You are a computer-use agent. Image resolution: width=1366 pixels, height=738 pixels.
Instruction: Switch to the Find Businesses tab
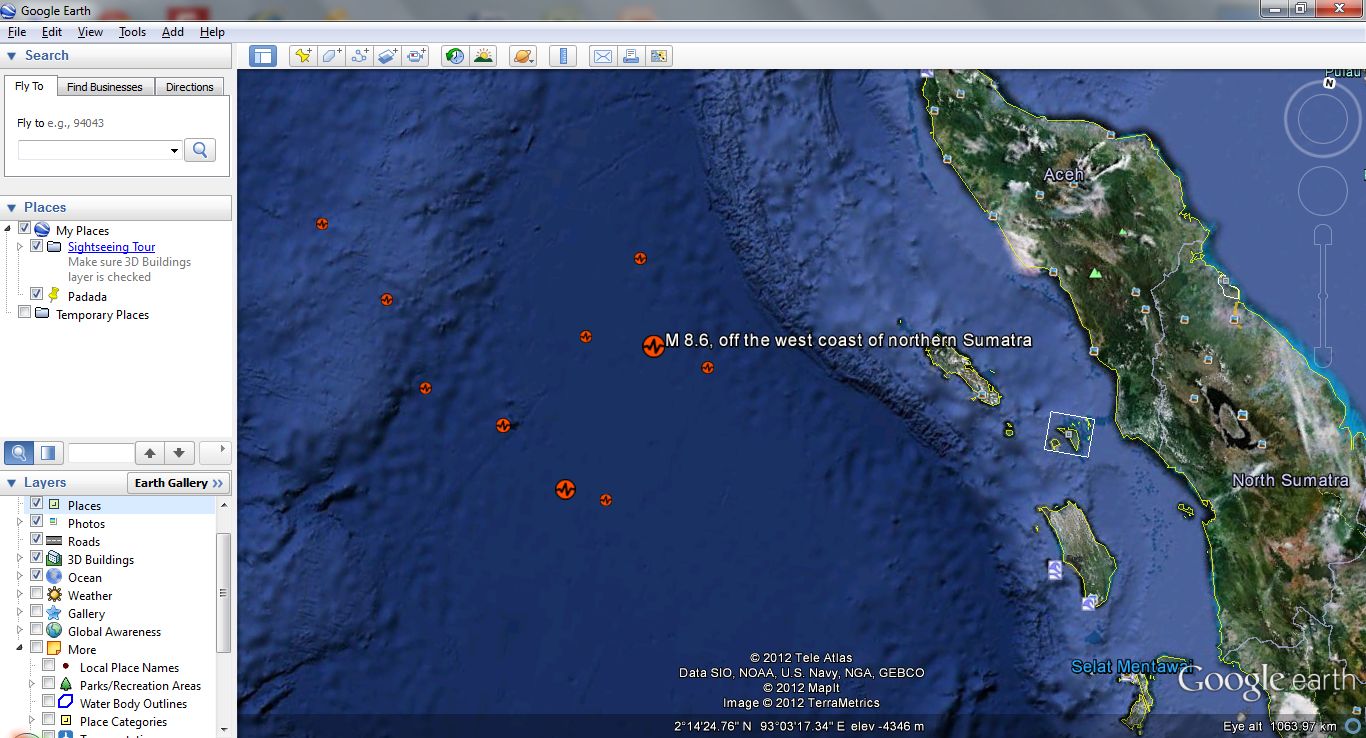[105, 87]
